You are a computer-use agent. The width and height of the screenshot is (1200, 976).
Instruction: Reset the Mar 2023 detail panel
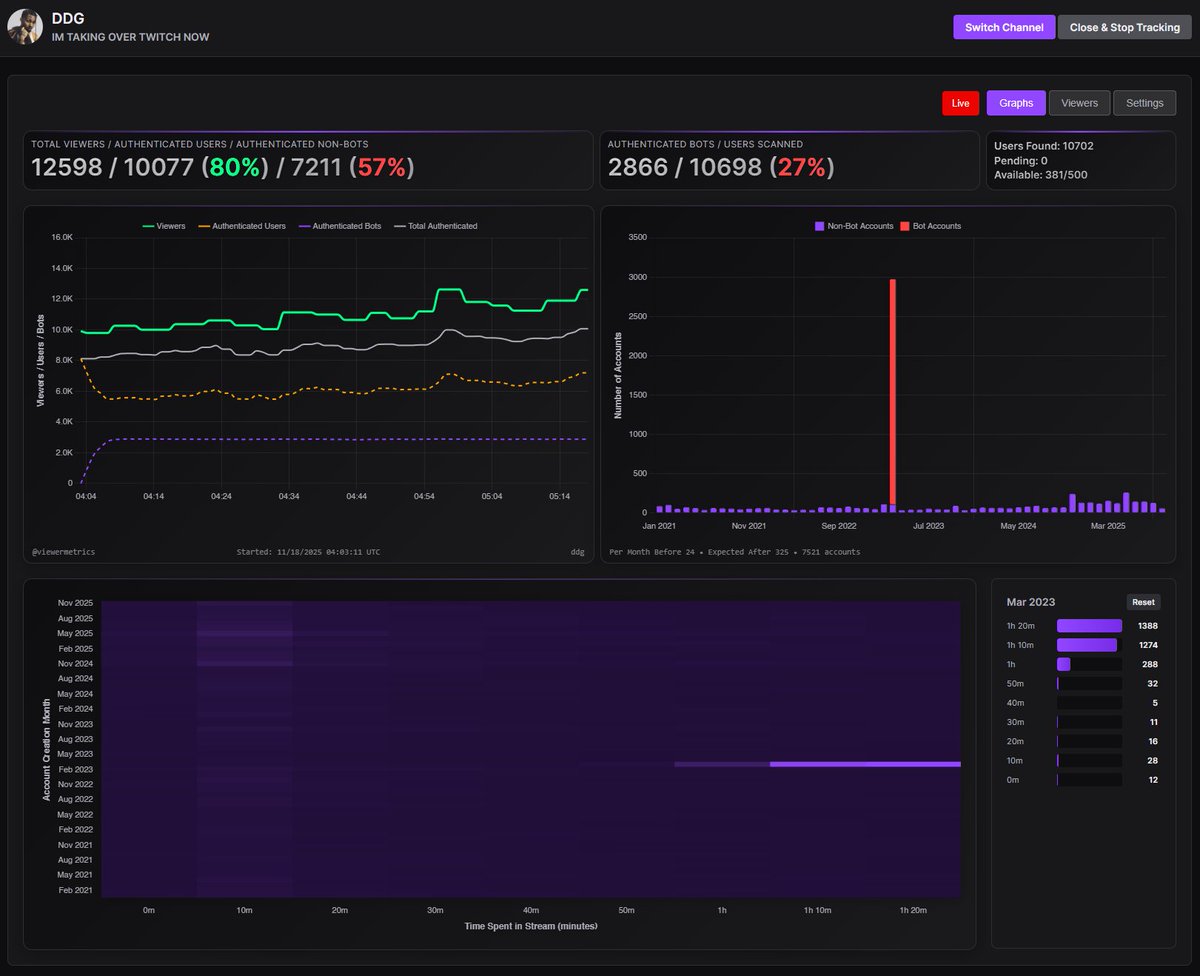click(x=1143, y=601)
